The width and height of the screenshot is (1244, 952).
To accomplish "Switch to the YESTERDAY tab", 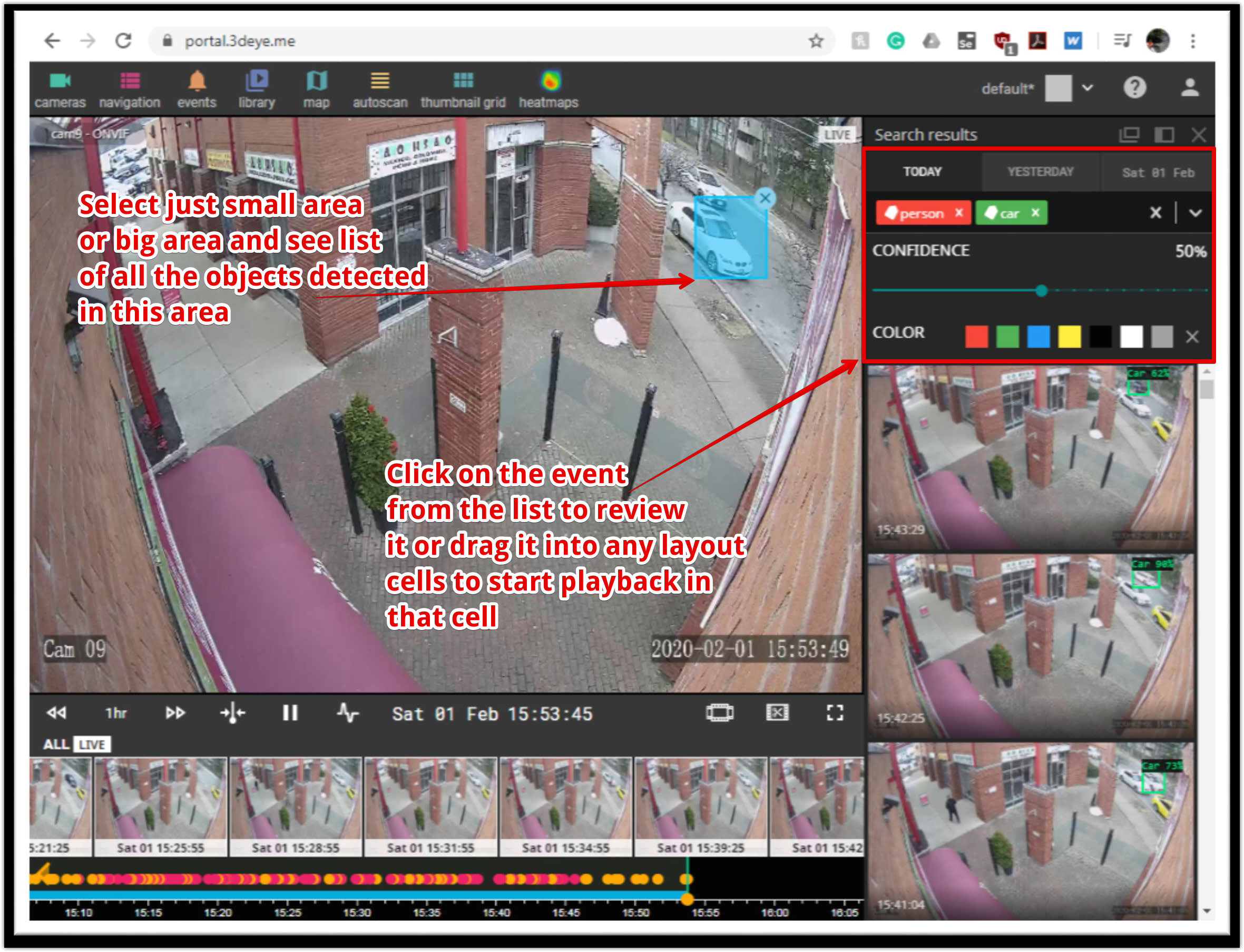I will point(1040,172).
